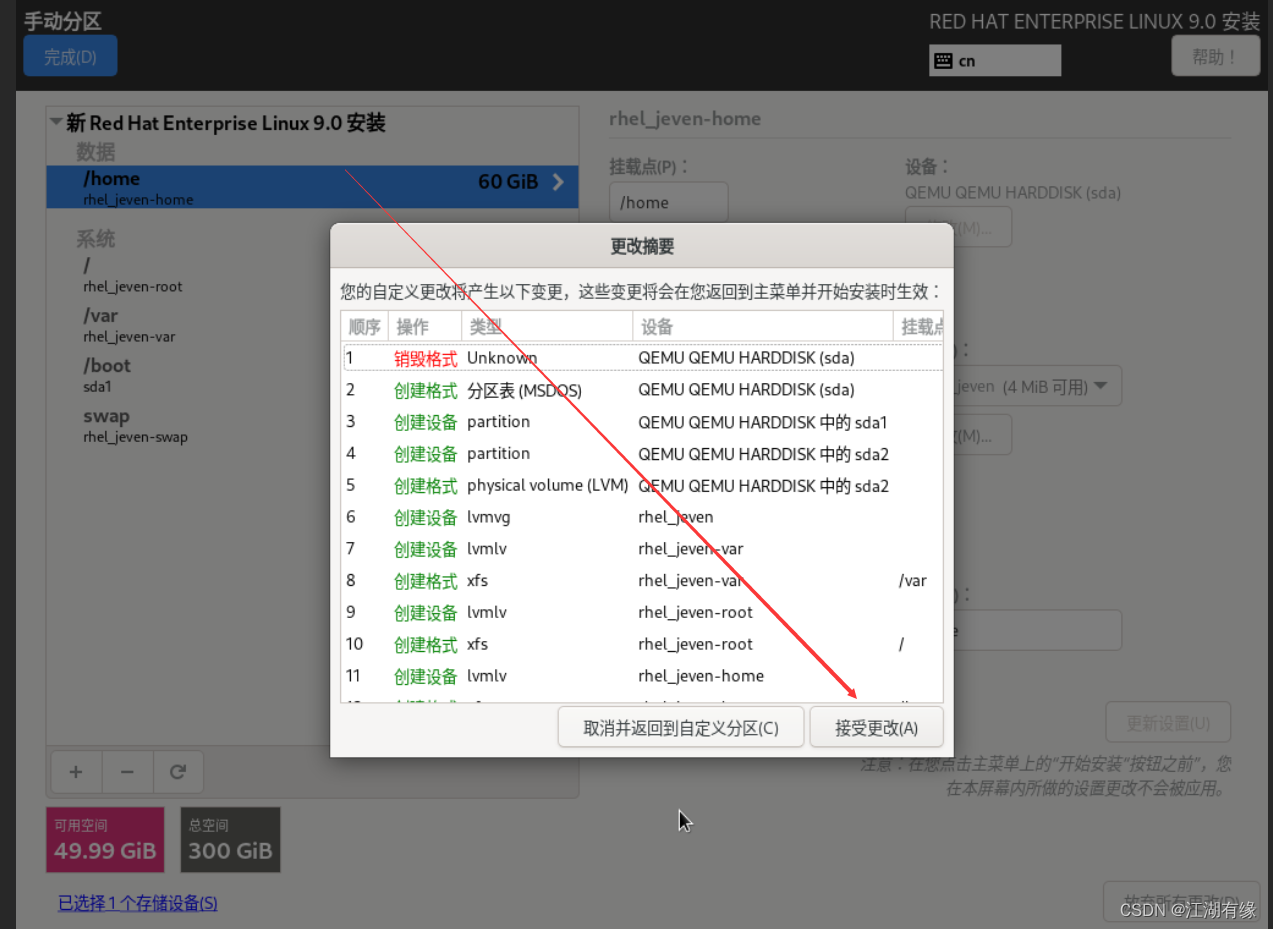The image size is (1273, 929).
Task: Click the pink 可用空间 49.99 GiB indicator
Action: tap(104, 839)
